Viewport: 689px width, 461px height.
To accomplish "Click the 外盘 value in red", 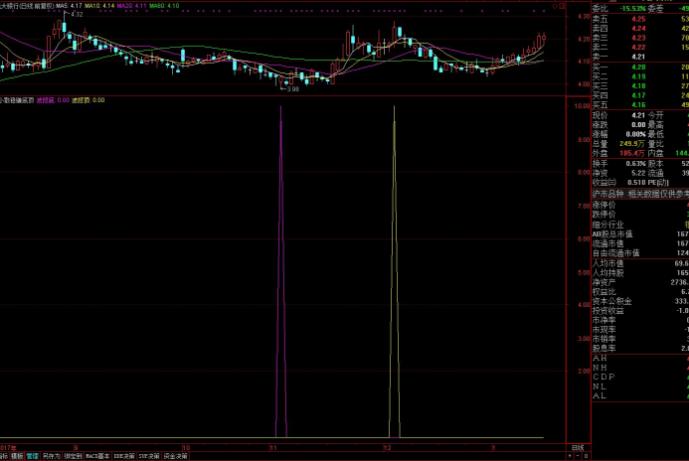I will [x=632, y=153].
